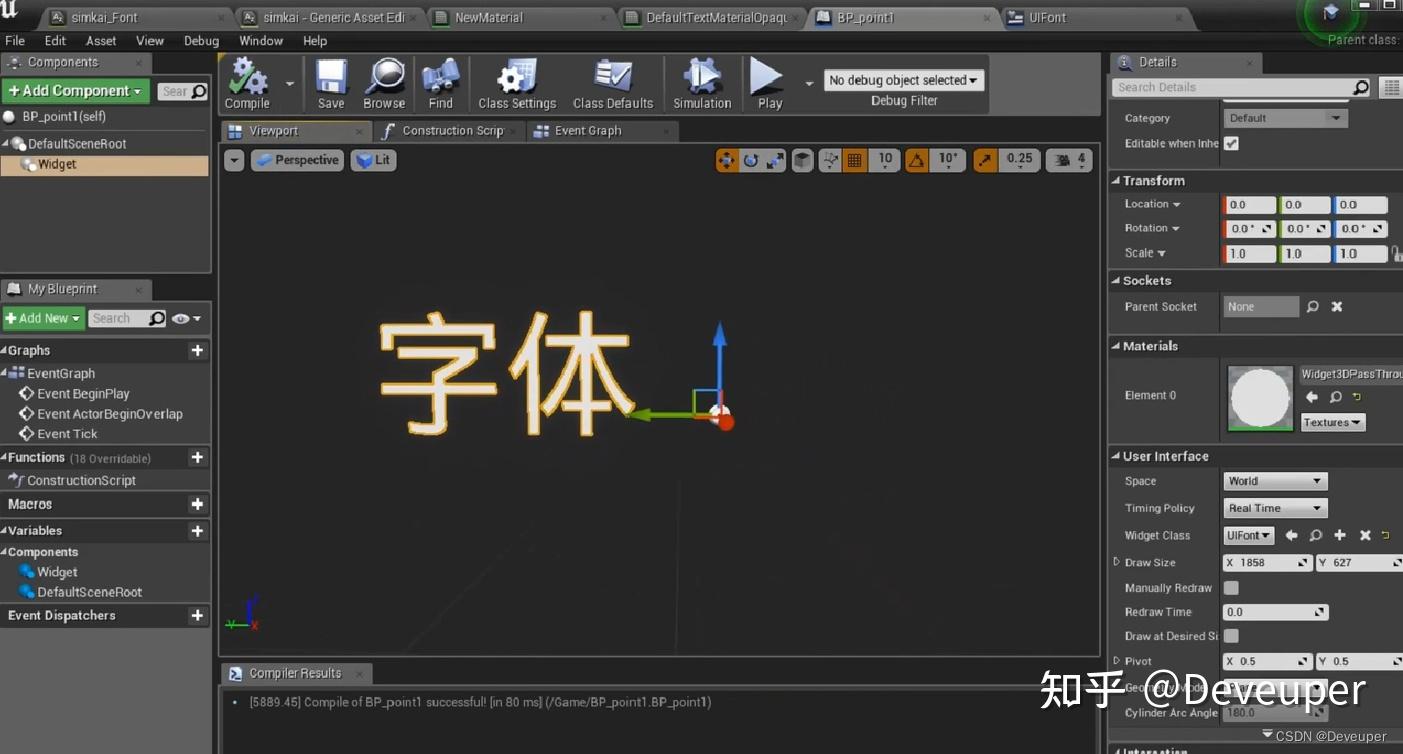1403x754 pixels.
Task: Enable Manually Redraw checkbox
Action: pyautogui.click(x=1230, y=588)
